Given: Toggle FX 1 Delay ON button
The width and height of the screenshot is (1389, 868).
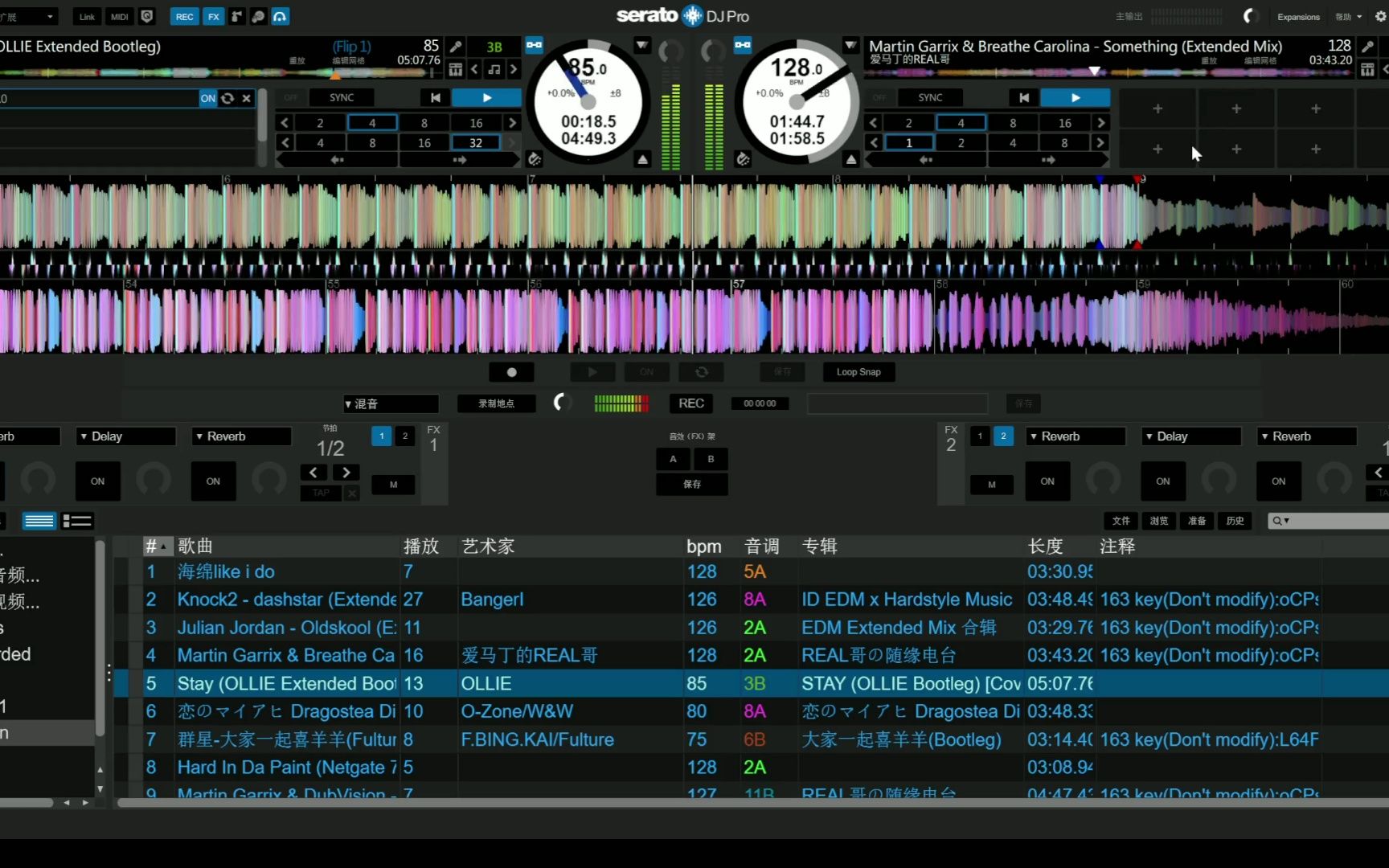Looking at the screenshot, I should 98,481.
